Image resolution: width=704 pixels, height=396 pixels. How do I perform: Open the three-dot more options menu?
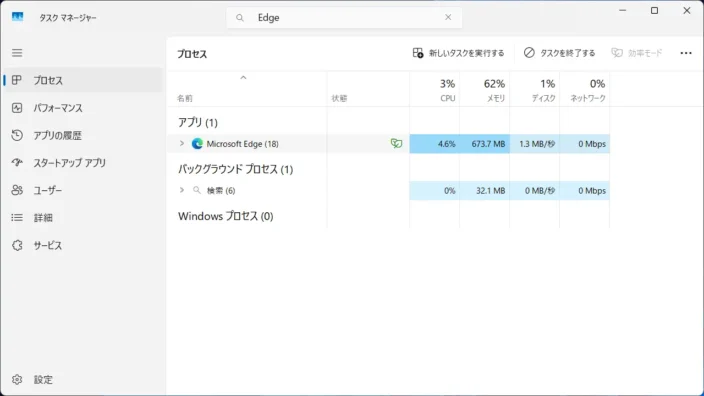686,53
